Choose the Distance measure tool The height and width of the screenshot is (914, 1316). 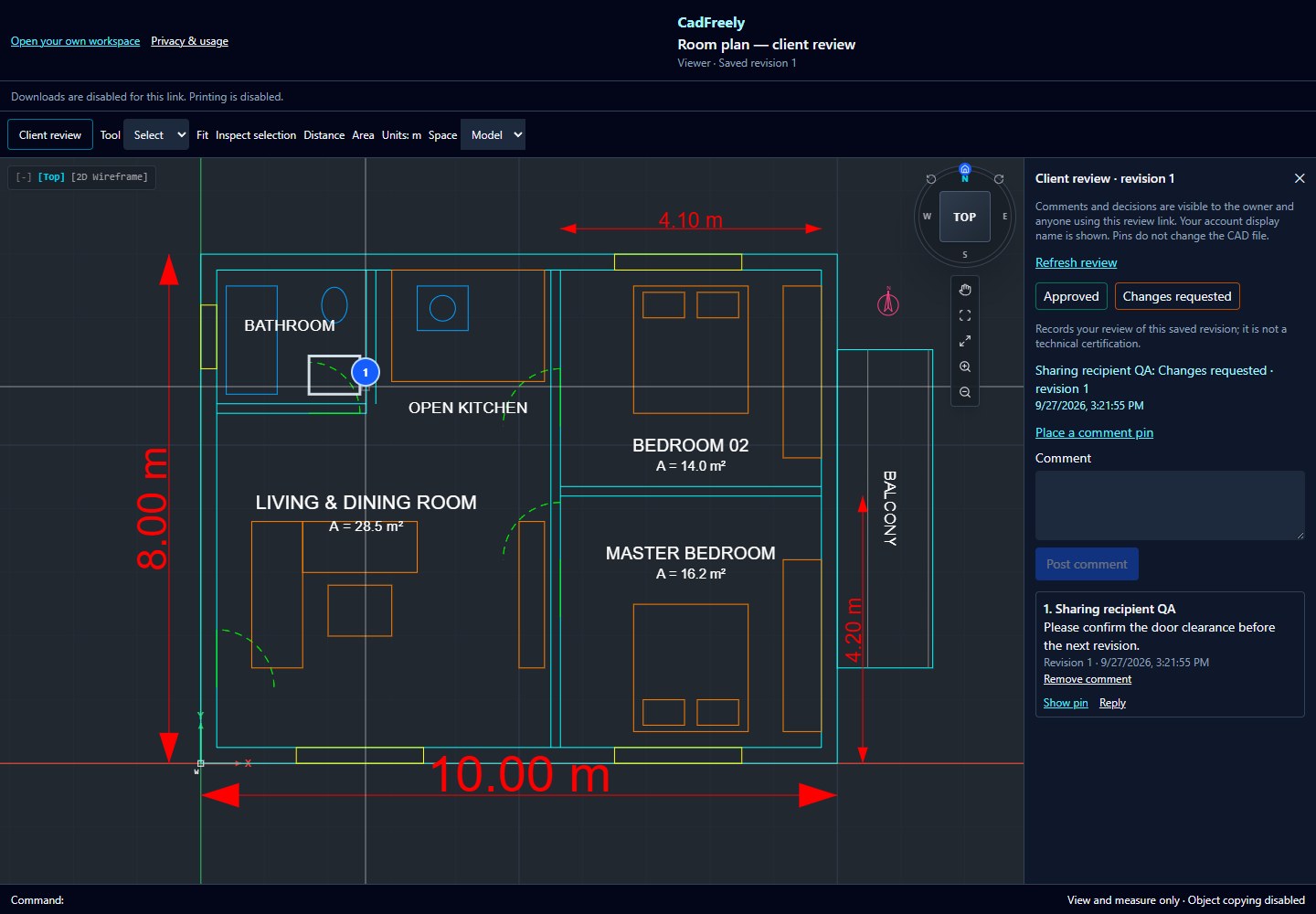coord(324,135)
